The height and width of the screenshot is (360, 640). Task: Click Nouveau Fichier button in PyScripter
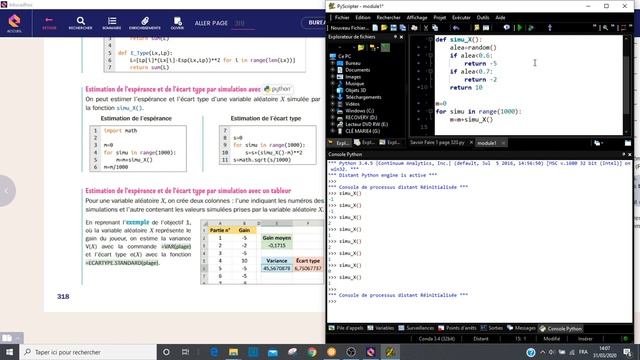coord(349,28)
